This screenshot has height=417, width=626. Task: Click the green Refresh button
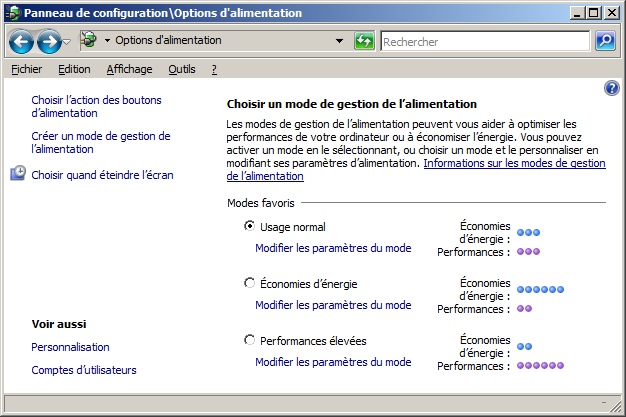pyautogui.click(x=365, y=41)
